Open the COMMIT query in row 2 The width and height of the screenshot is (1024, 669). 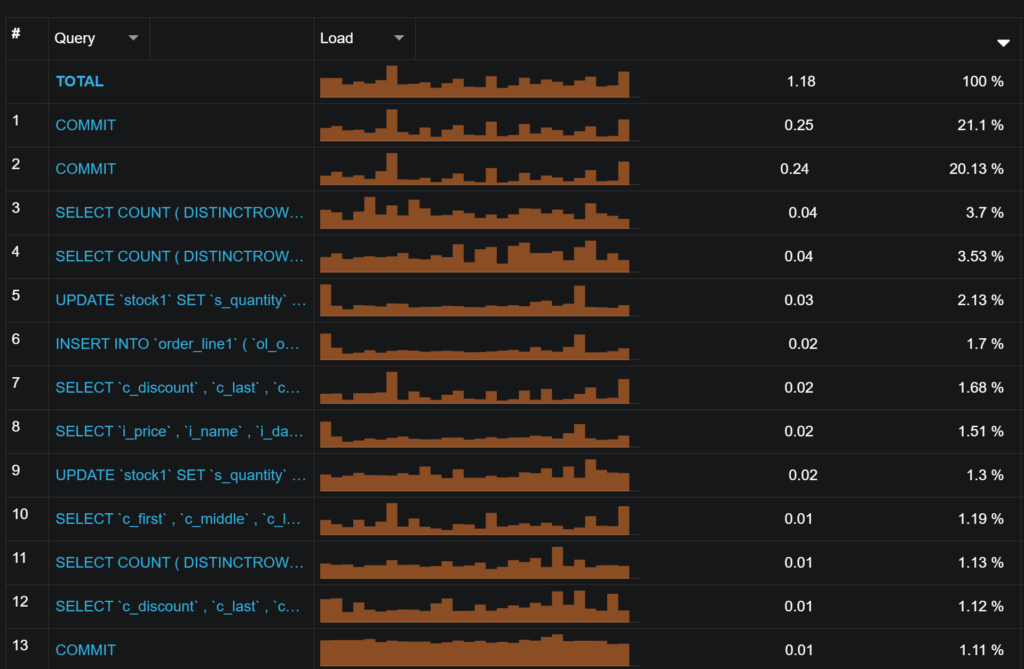click(85, 169)
